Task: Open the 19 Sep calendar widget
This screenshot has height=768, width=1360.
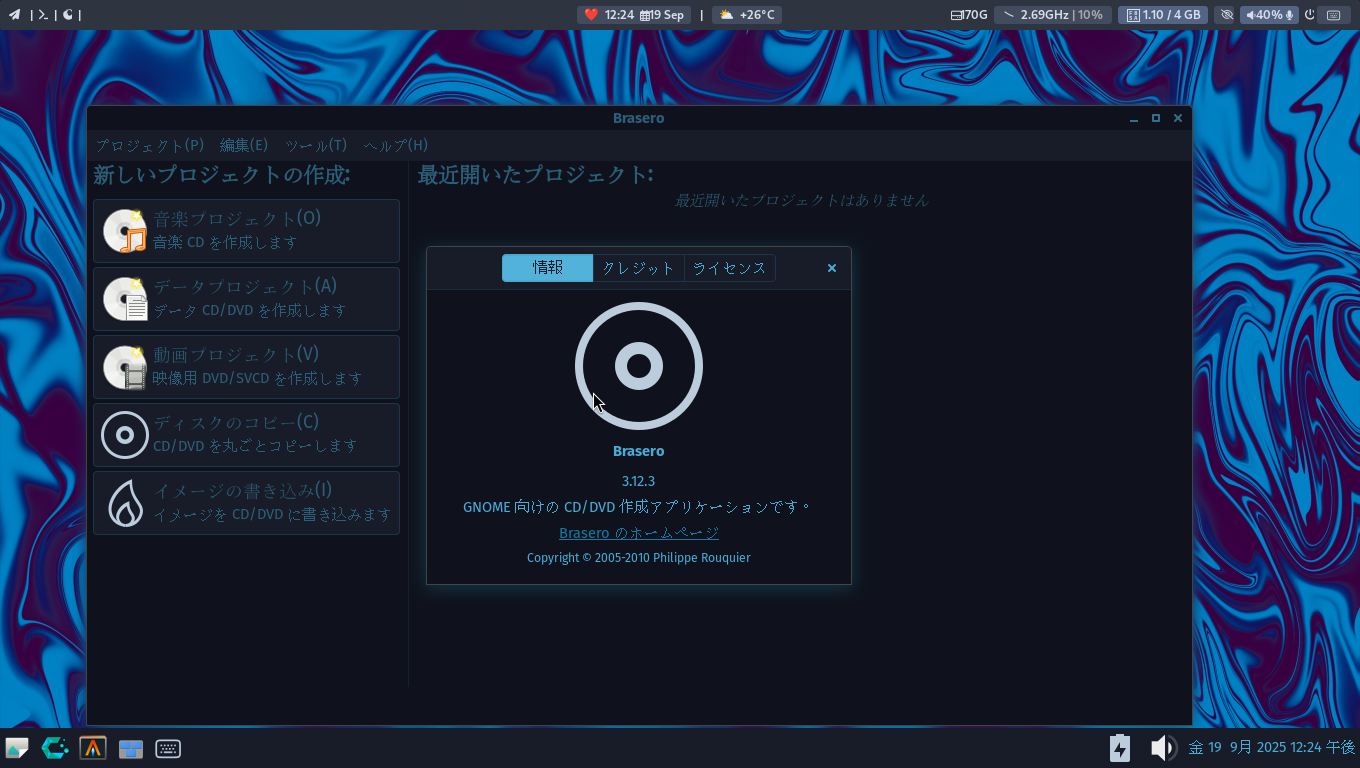Action: (x=662, y=15)
